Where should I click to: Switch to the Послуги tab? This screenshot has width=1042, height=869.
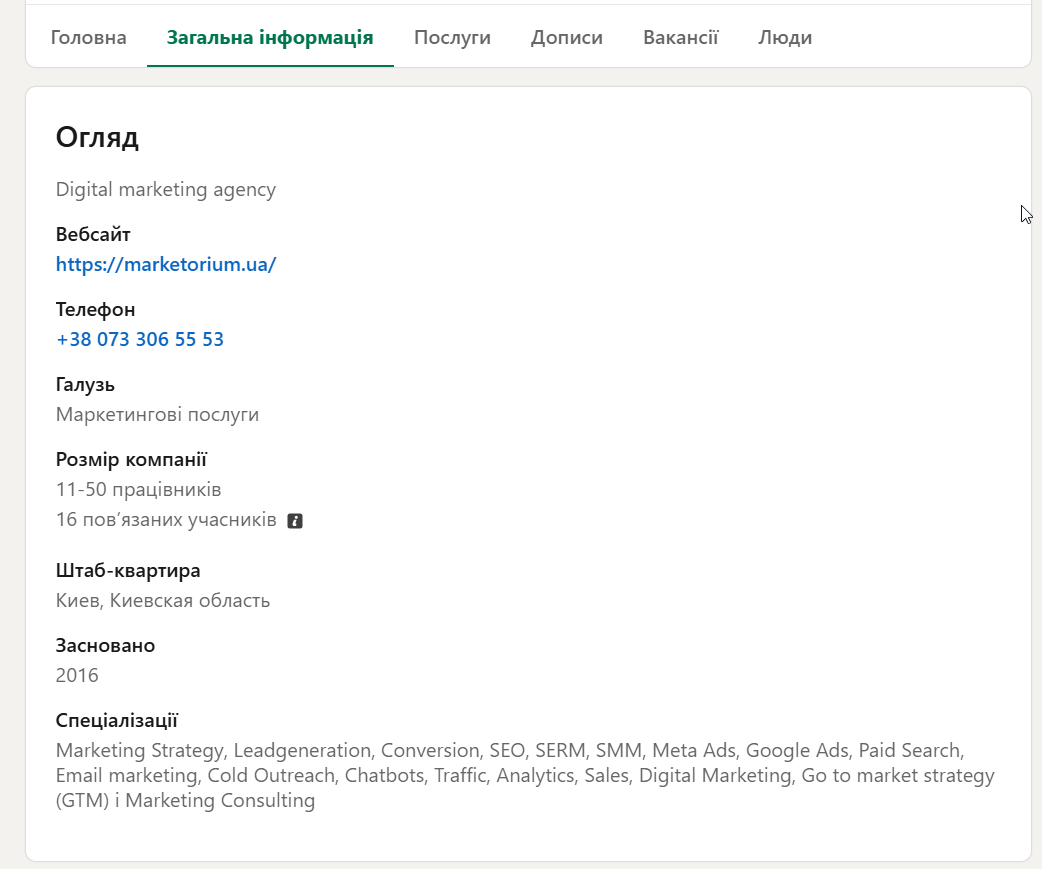coord(452,38)
